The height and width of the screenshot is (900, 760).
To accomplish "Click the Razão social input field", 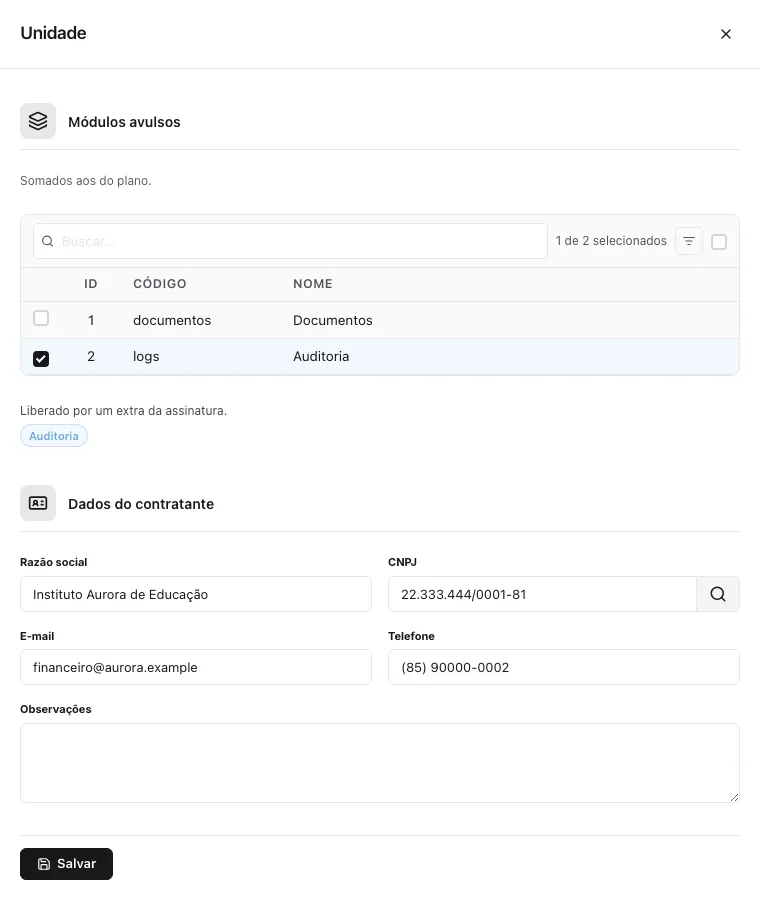I will coord(196,594).
